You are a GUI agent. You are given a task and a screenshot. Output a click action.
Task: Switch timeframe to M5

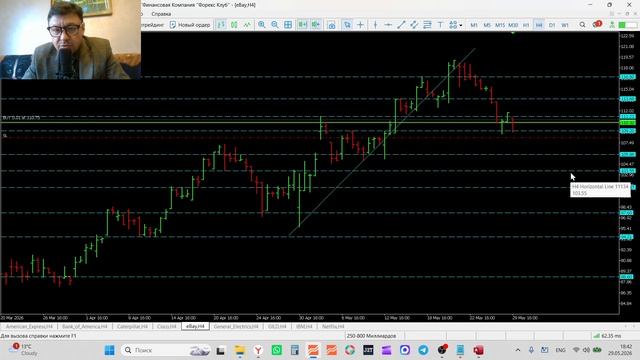[487, 25]
